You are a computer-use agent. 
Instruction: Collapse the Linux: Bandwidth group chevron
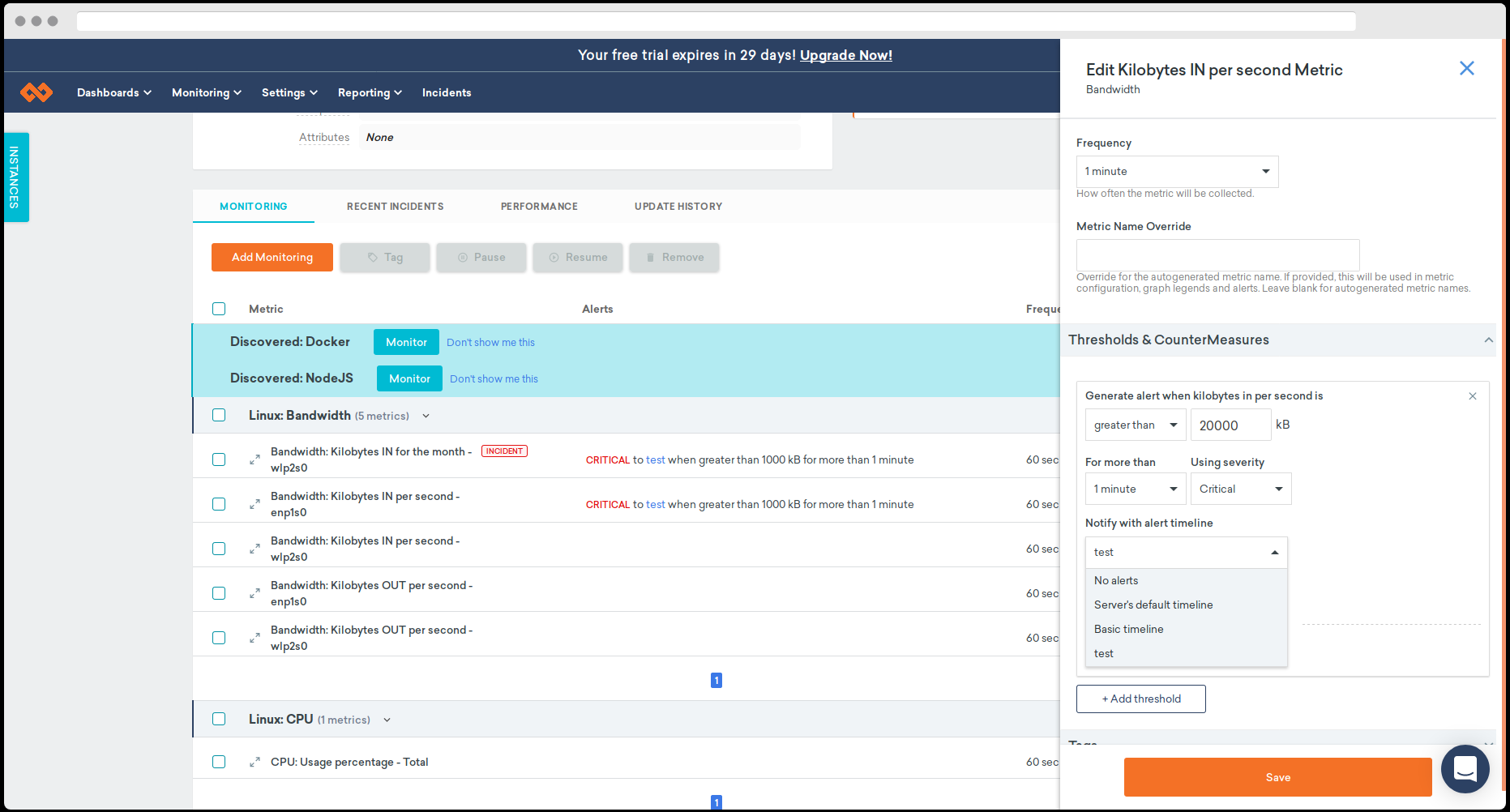click(426, 416)
